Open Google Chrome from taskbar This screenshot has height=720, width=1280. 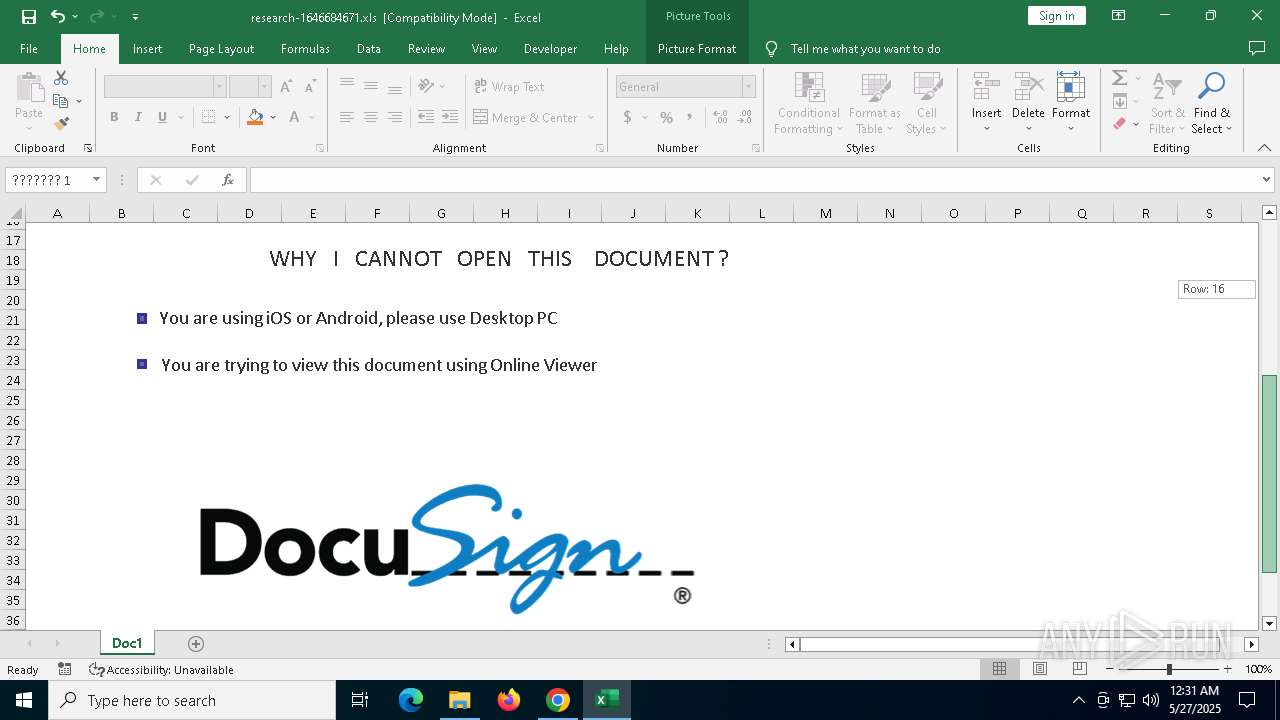coord(558,700)
